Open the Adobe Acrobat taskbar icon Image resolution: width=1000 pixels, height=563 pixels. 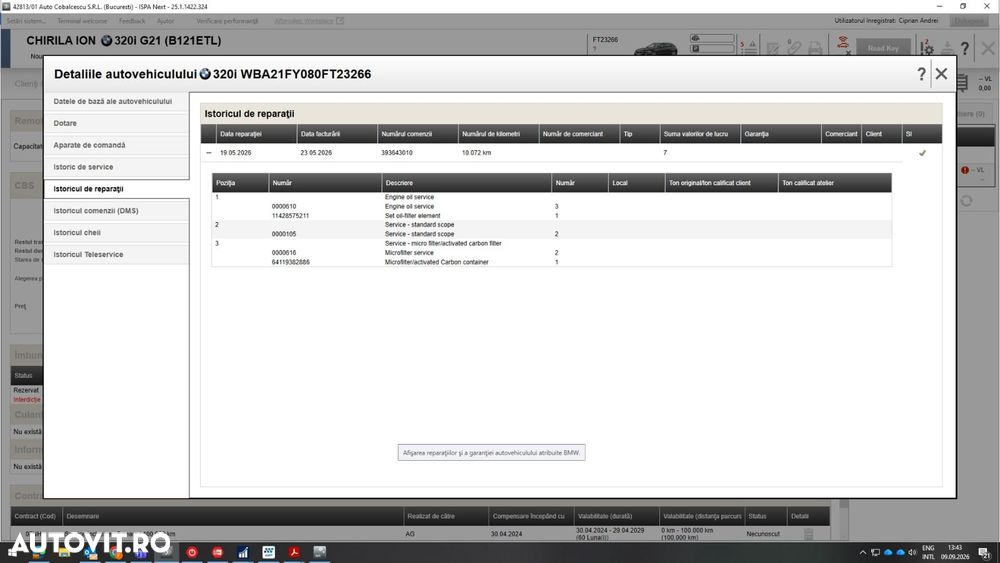click(294, 552)
